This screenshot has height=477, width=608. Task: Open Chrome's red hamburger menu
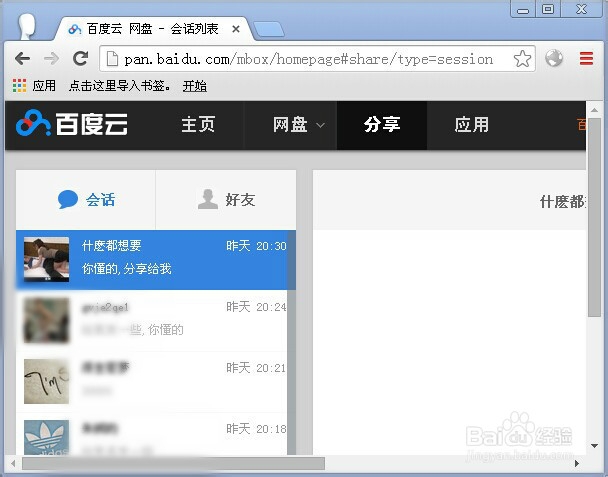click(586, 59)
